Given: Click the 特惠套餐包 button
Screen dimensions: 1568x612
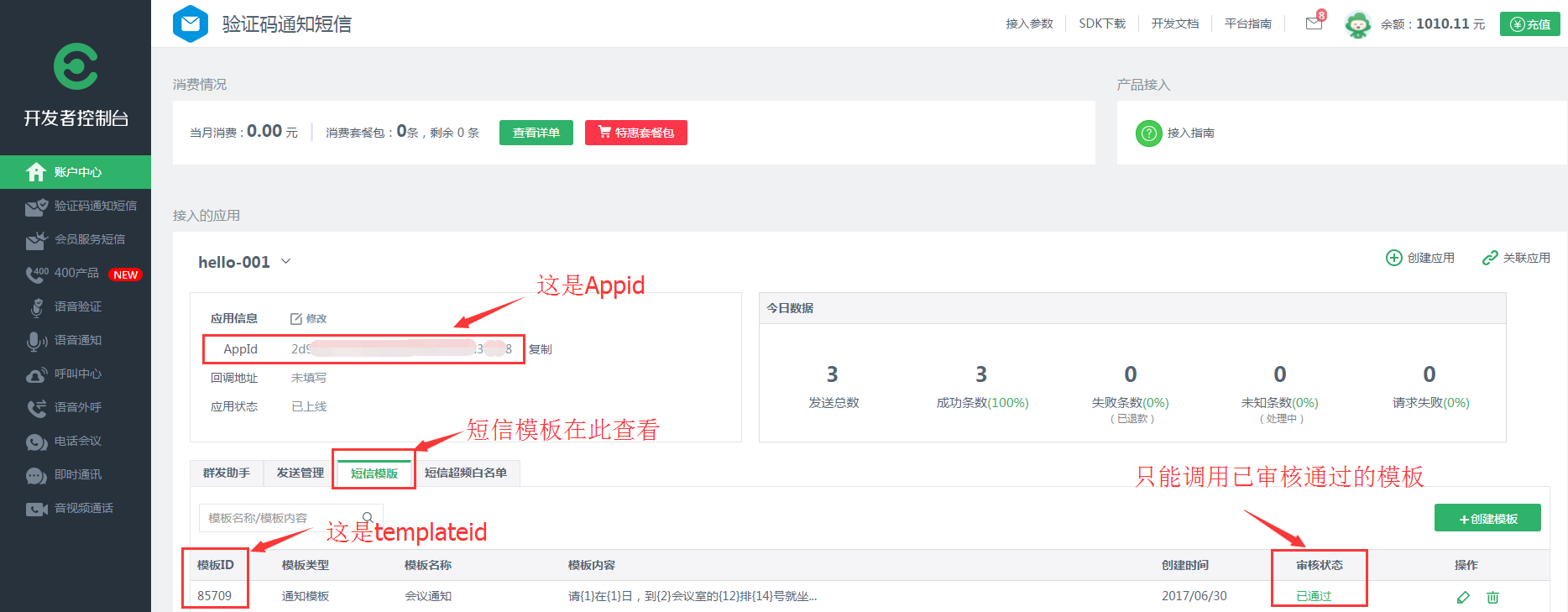Looking at the screenshot, I should [636, 133].
